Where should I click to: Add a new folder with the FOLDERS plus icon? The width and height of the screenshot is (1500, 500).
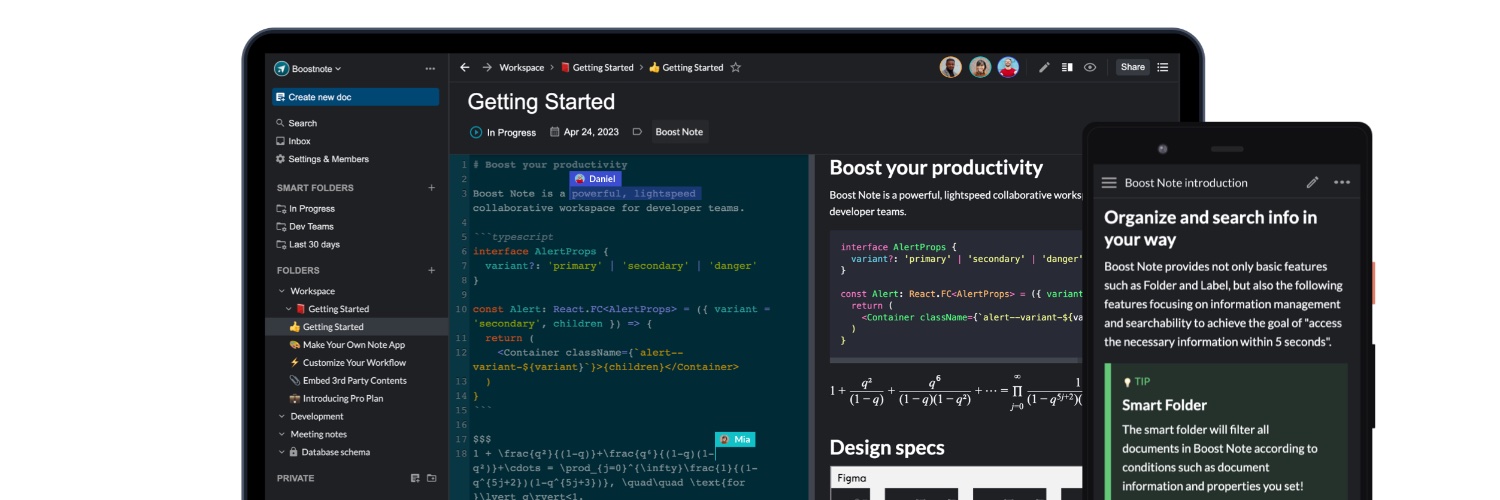tap(432, 270)
